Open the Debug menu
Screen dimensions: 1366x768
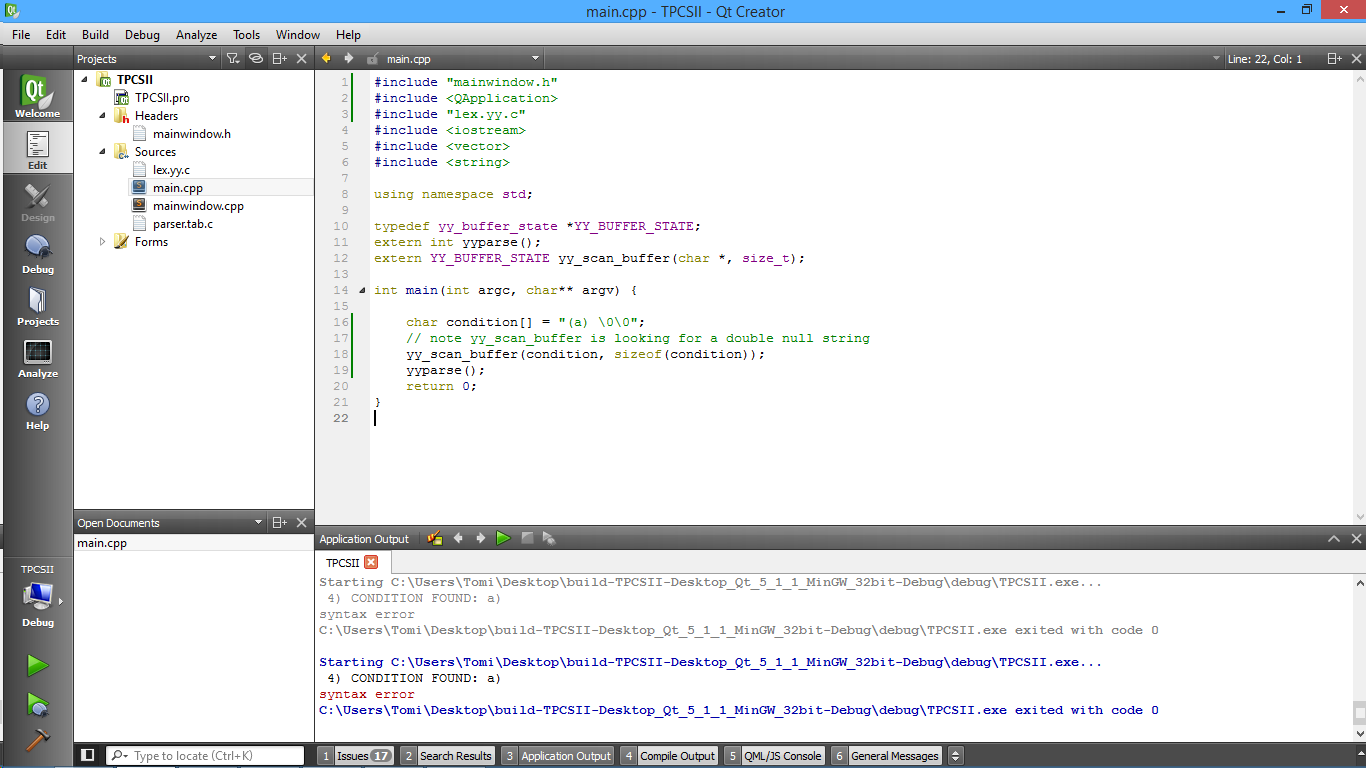(142, 34)
